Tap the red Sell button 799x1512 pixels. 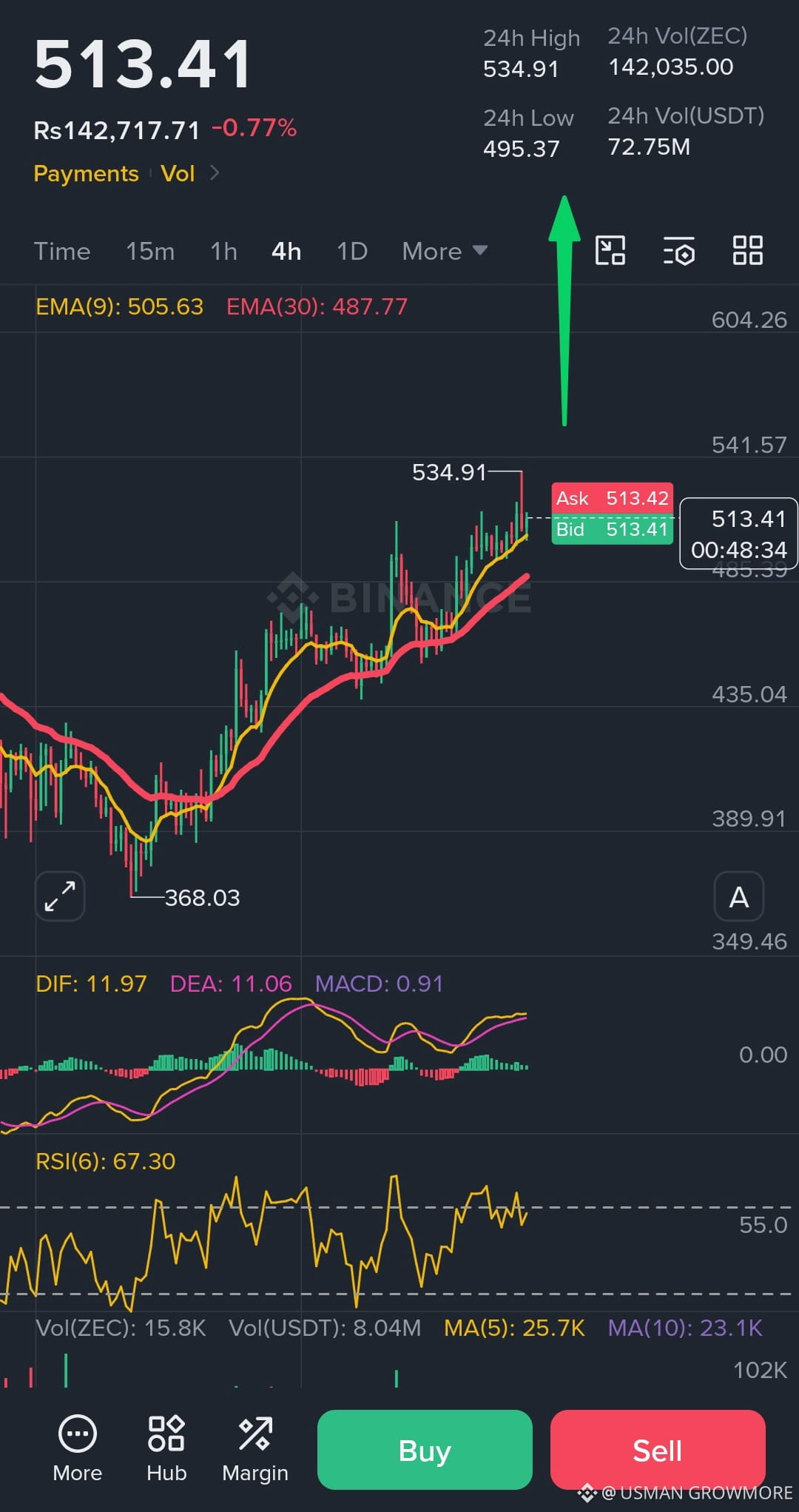(658, 1450)
